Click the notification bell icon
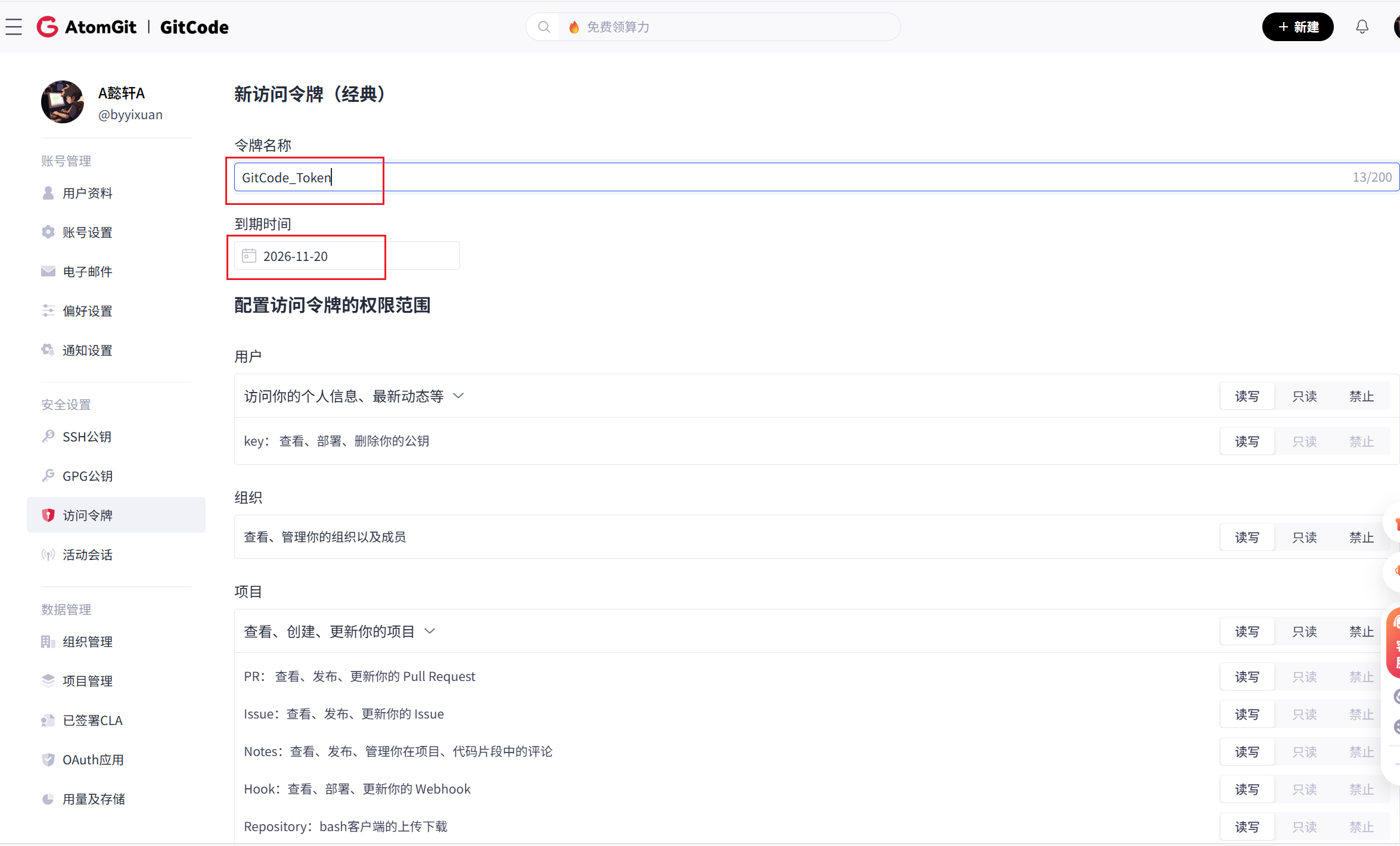This screenshot has height=846, width=1400. (1362, 27)
